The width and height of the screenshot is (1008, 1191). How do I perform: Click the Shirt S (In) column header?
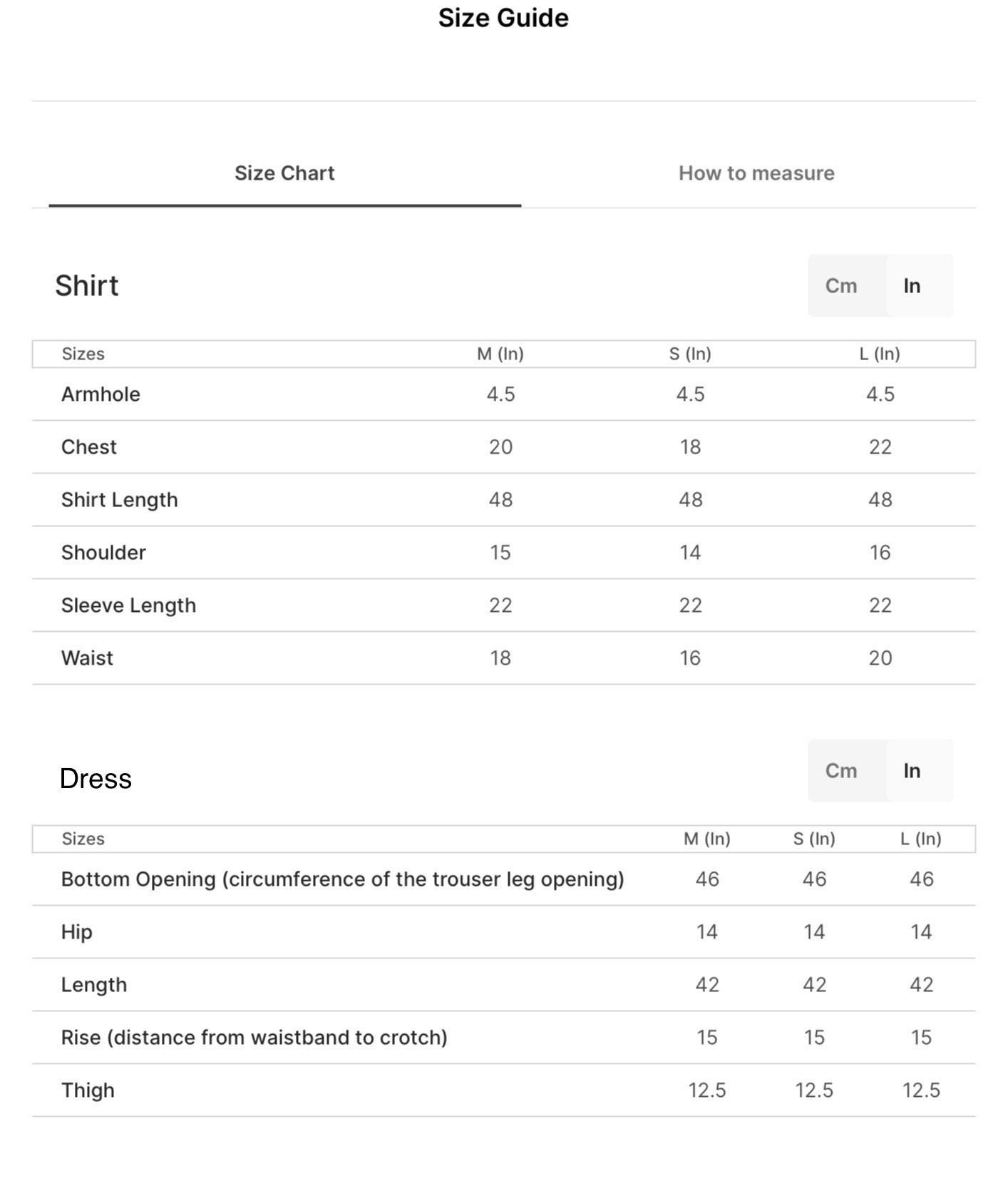coord(690,354)
